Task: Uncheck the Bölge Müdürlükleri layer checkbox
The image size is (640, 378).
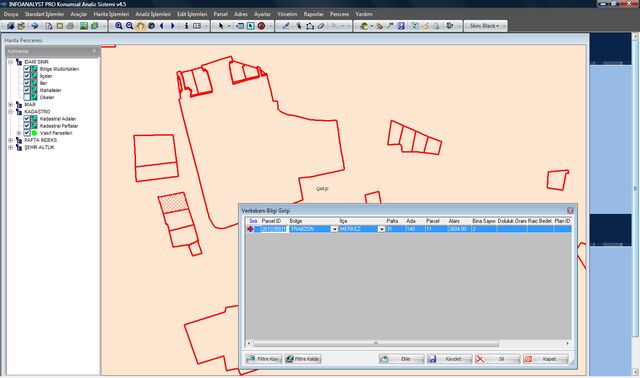Action: pyautogui.click(x=27, y=69)
